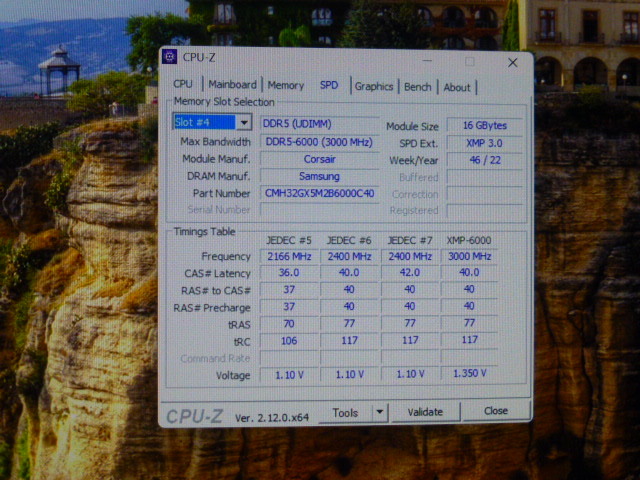
Task: Open the Tools dropdown arrow
Action: pos(380,412)
